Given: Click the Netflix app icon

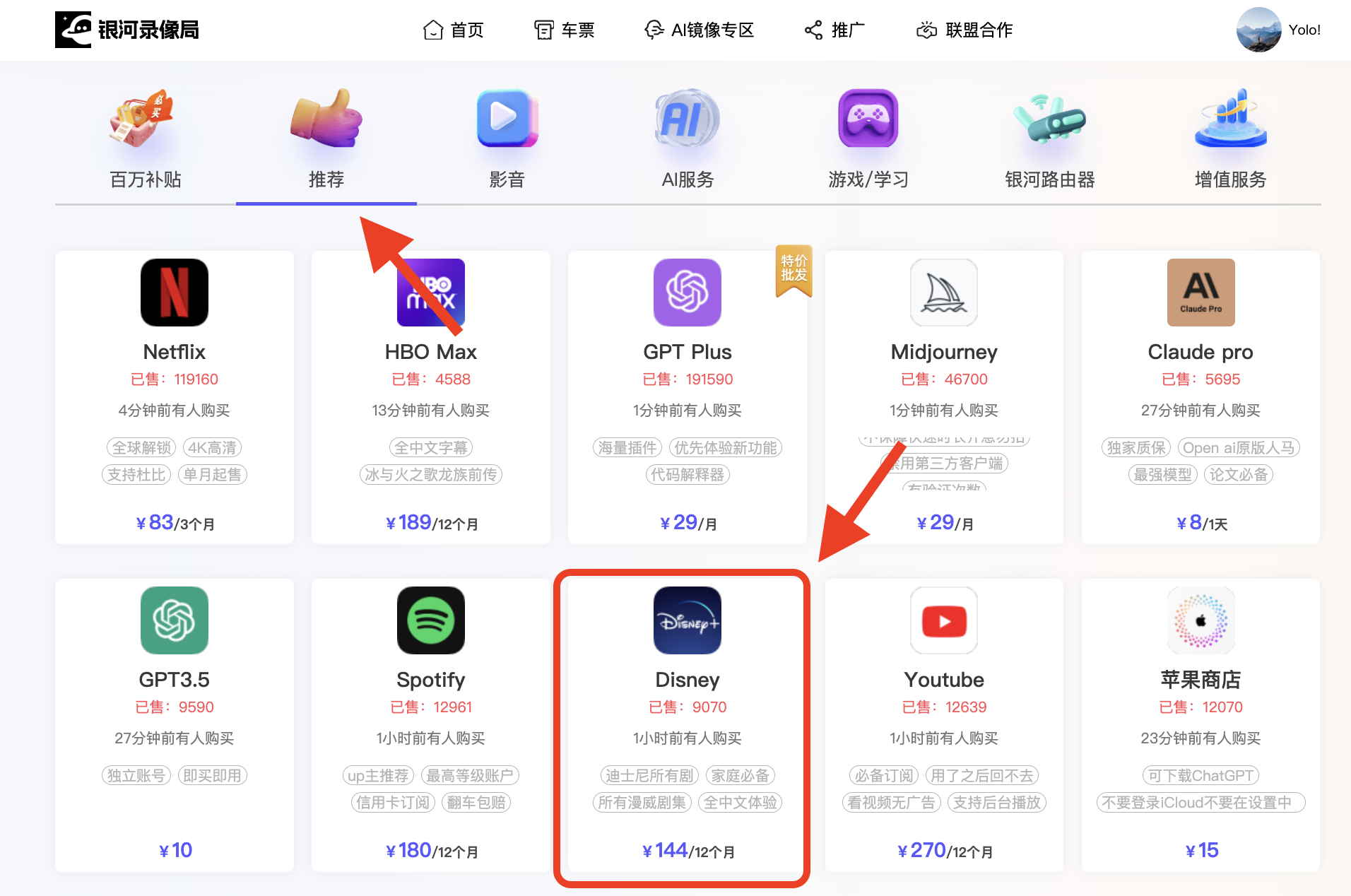Looking at the screenshot, I should coord(175,293).
